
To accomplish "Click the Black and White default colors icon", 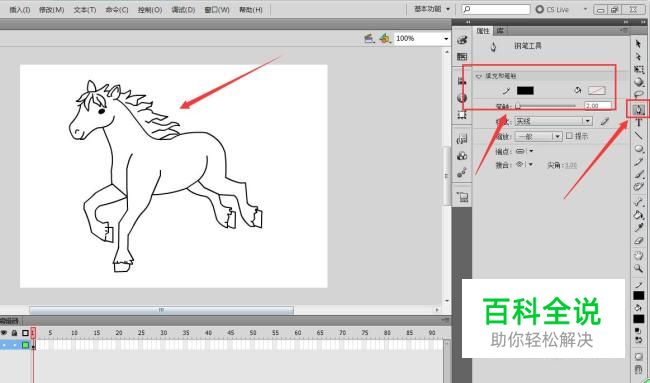I will coord(639,331).
